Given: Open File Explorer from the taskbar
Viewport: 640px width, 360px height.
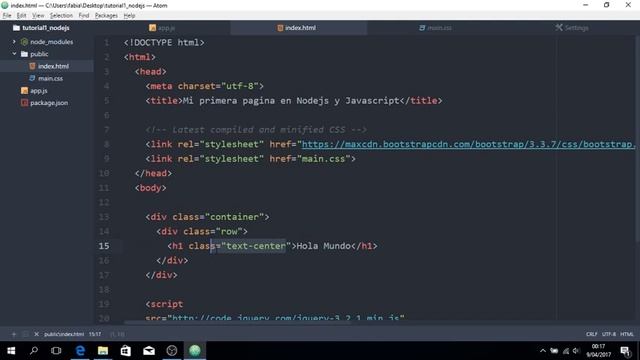Looking at the screenshot, I should pos(103,351).
